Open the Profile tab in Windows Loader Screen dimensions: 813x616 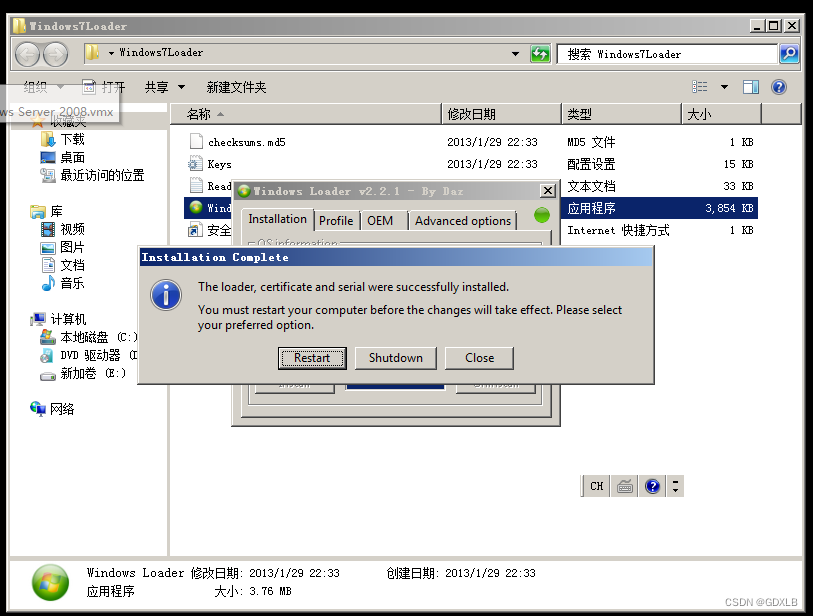336,221
